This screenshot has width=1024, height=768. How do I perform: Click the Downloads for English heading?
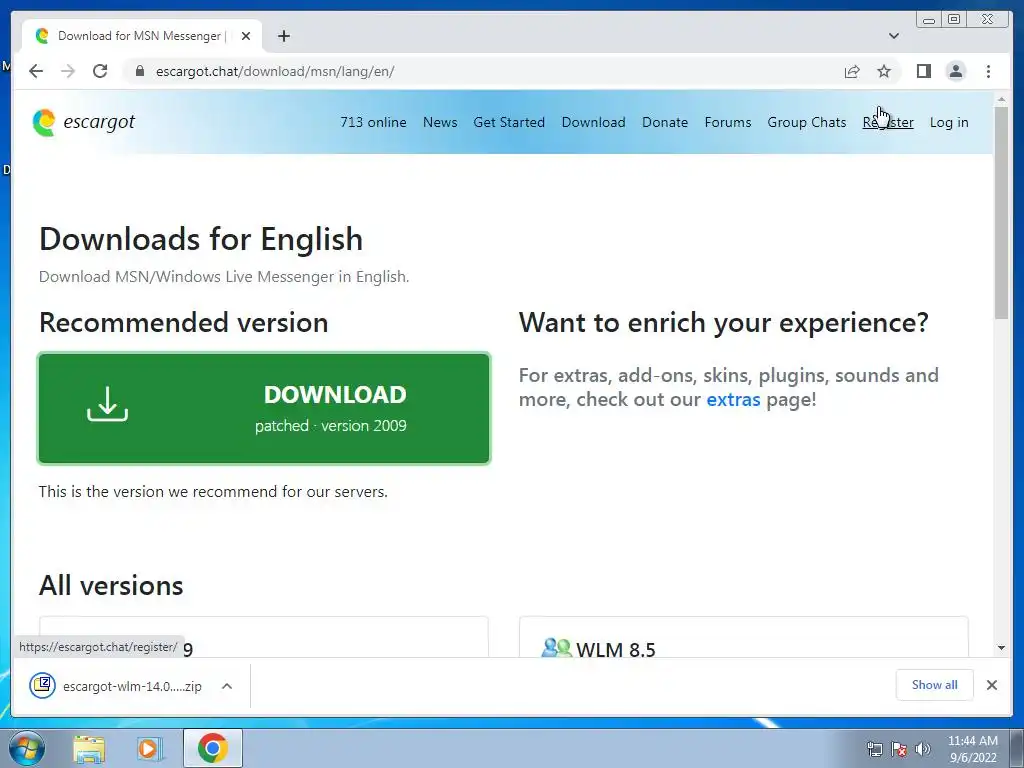(x=200, y=239)
